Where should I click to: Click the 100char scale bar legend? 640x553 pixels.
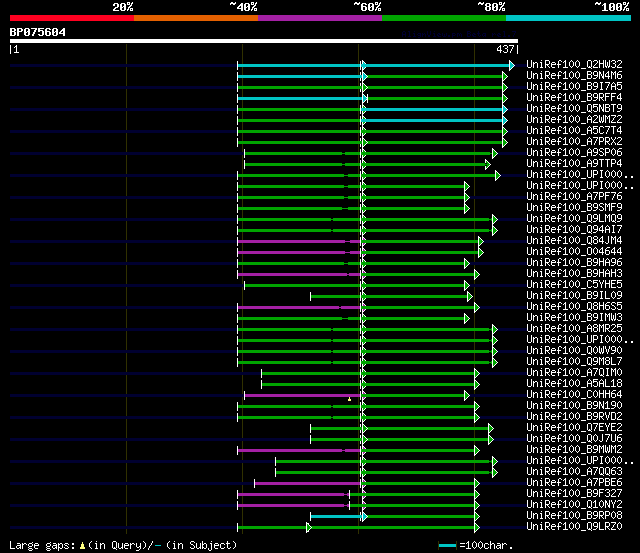click(x=476, y=545)
